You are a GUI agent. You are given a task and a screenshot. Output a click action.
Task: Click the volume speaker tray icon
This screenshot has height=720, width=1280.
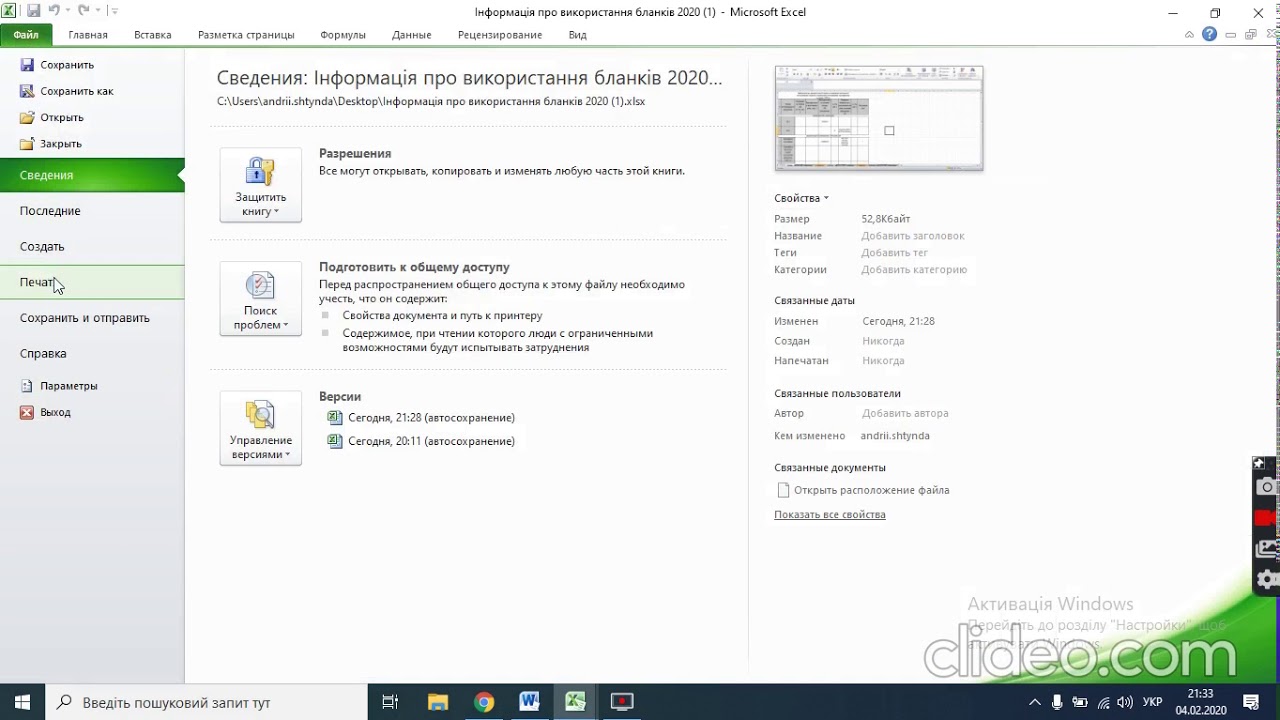click(1126, 702)
